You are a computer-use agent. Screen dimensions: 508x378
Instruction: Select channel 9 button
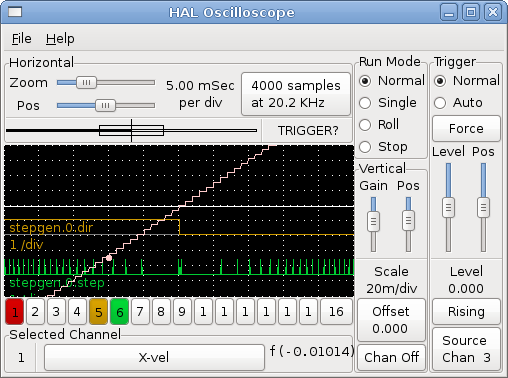[182, 312]
